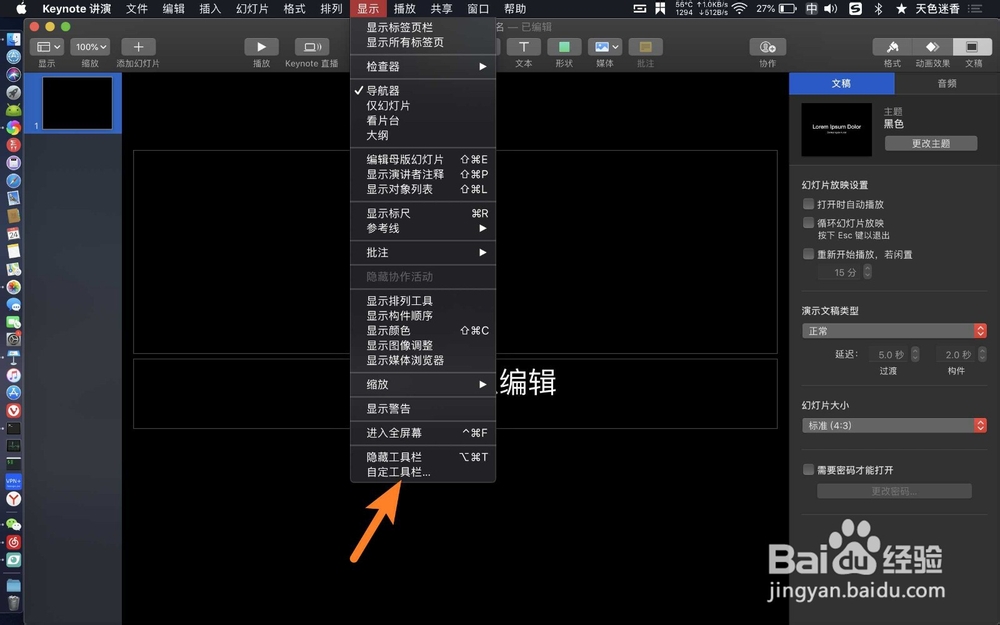
Task: Expand the 缩放 submenu
Action: tap(423, 385)
